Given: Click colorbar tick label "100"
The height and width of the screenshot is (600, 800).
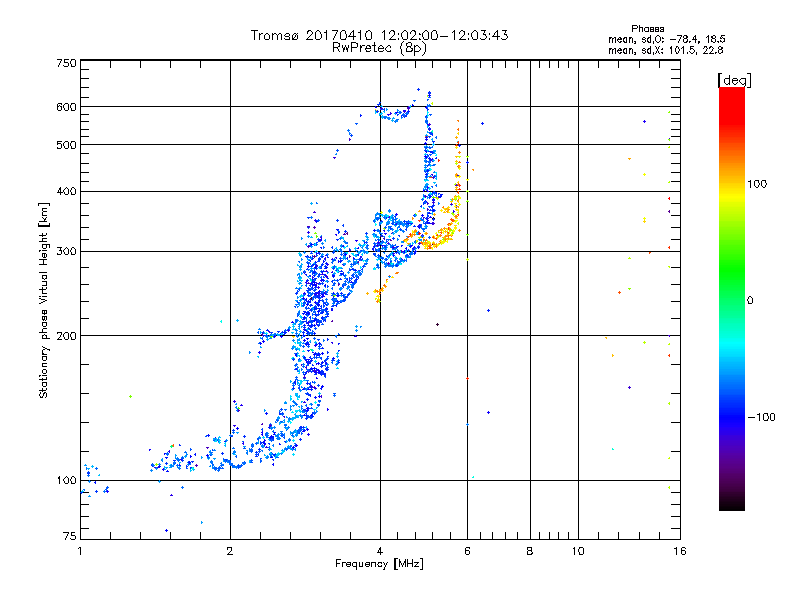Looking at the screenshot, I should (x=757, y=184).
